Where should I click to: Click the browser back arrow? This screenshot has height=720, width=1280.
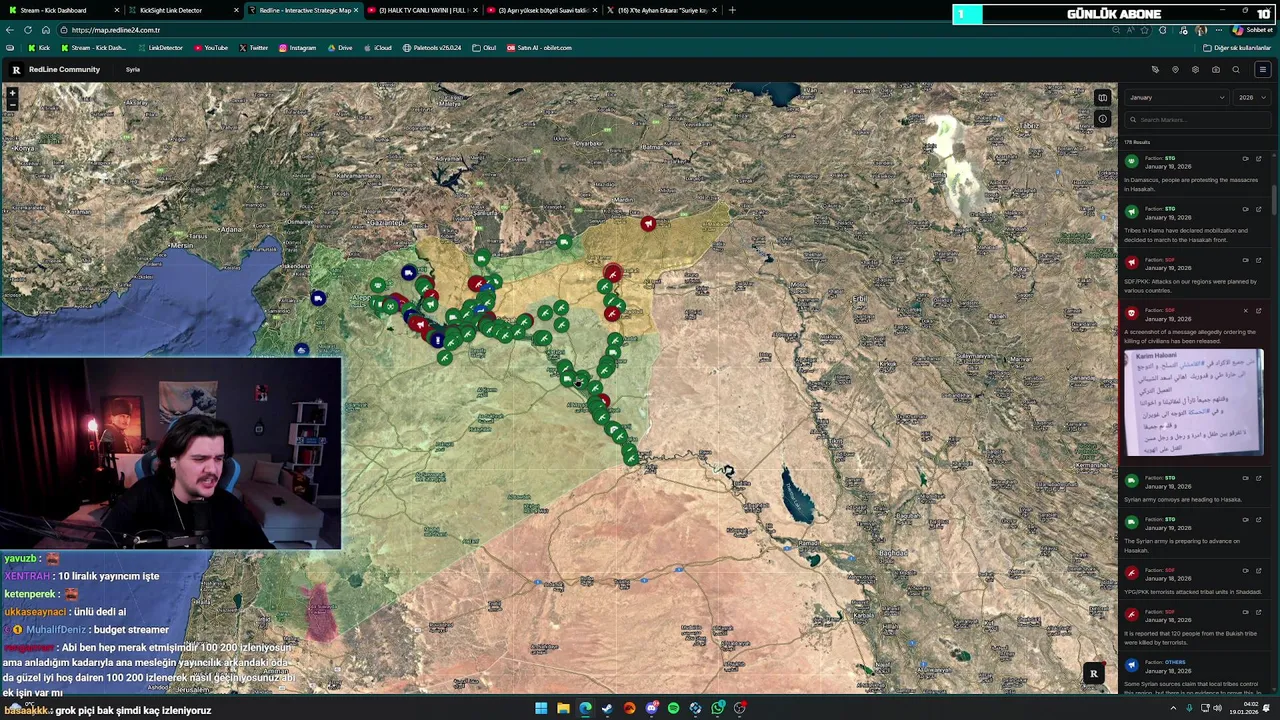pos(10,30)
